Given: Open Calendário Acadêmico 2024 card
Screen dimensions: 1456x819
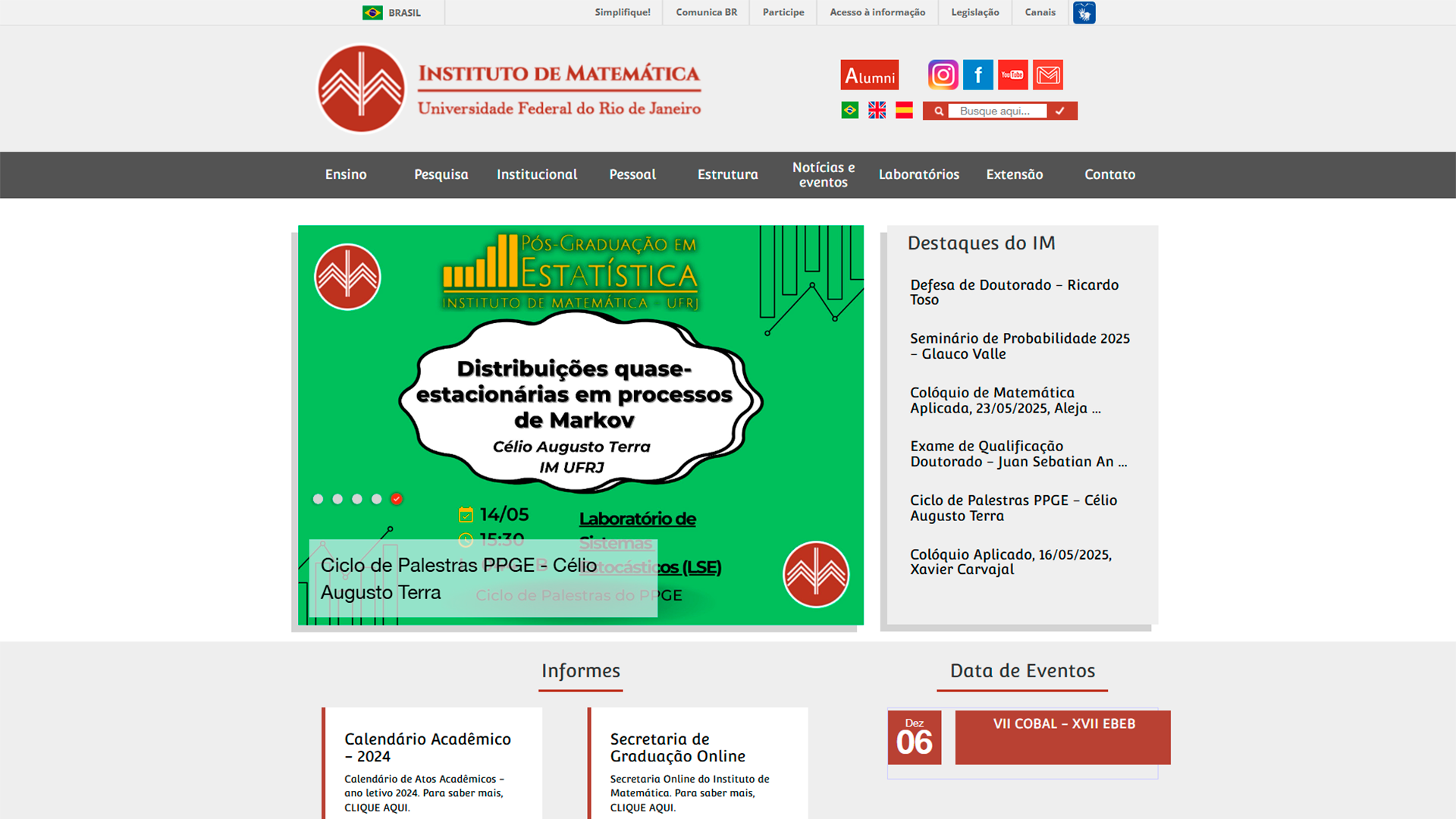Looking at the screenshot, I should click(x=432, y=763).
